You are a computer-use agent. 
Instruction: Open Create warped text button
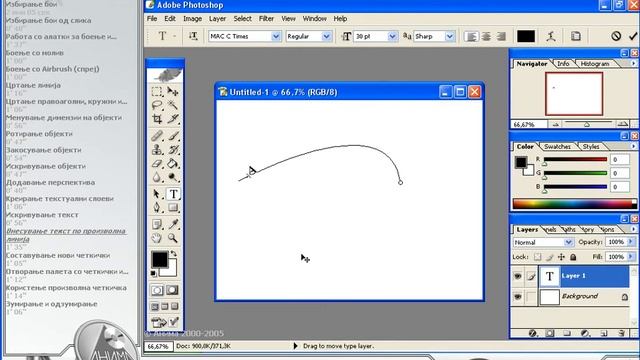[x=551, y=36]
